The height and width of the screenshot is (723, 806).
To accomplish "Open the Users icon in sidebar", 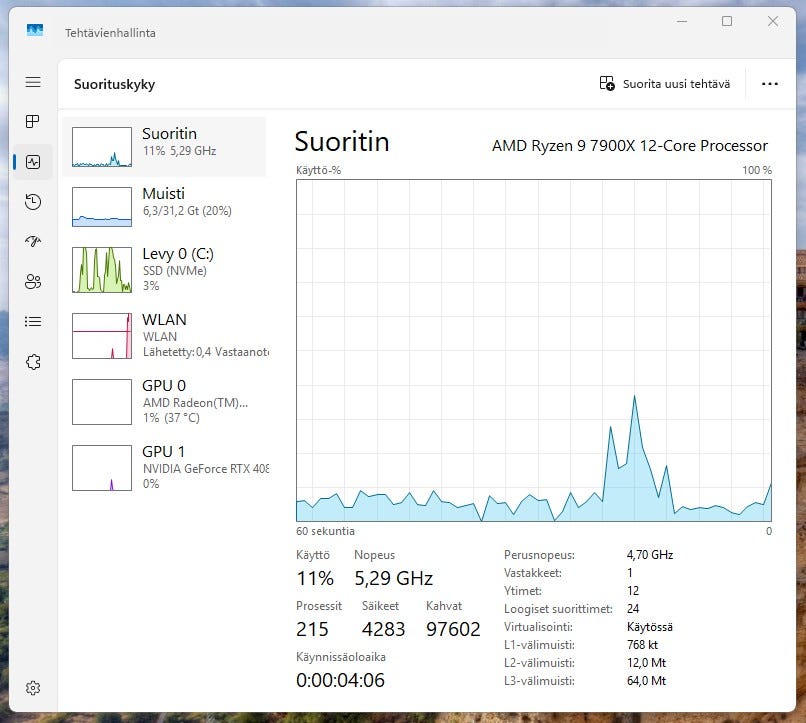I will (x=33, y=281).
